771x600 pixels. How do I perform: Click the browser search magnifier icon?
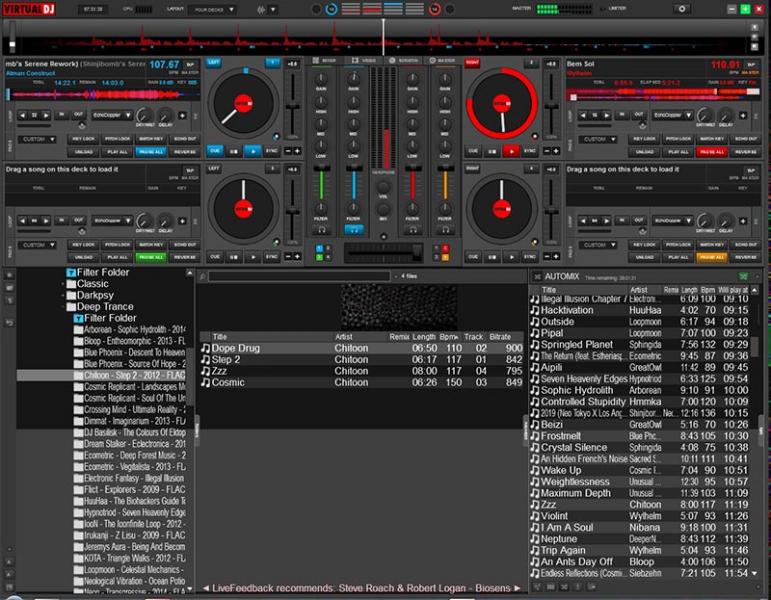coord(202,277)
